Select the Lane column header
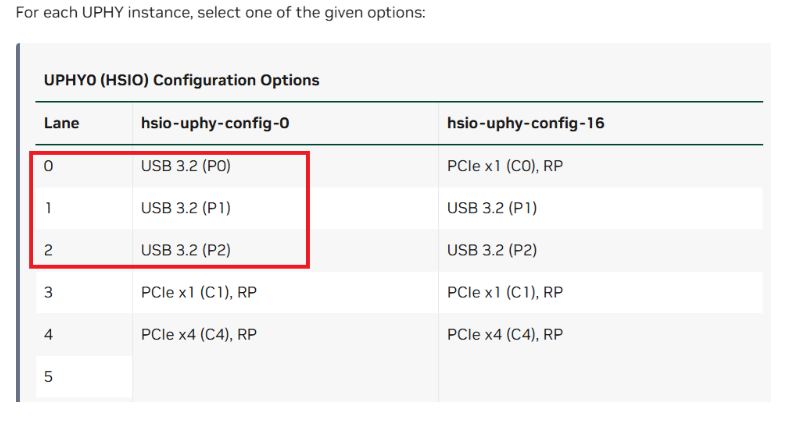The width and height of the screenshot is (797, 422). pos(62,124)
